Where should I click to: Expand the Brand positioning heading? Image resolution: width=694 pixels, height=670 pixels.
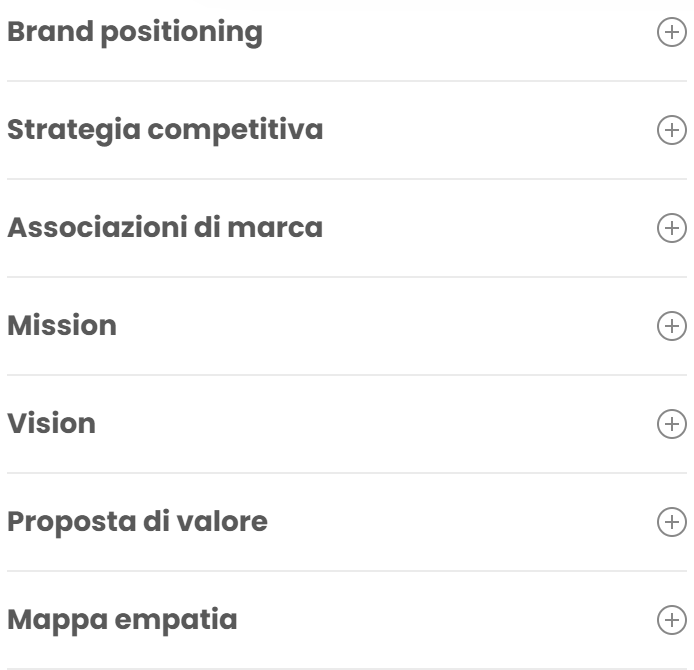click(135, 32)
